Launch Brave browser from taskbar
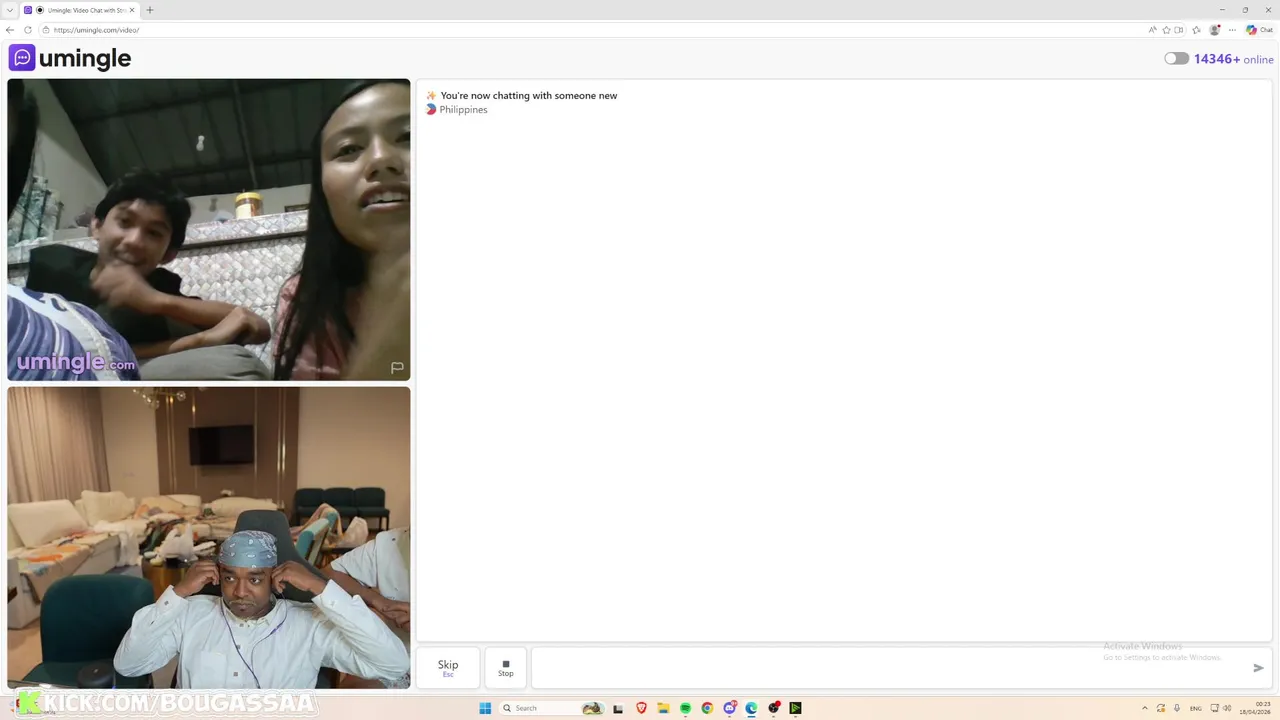Screen dimensions: 1280x720 pos(641,708)
